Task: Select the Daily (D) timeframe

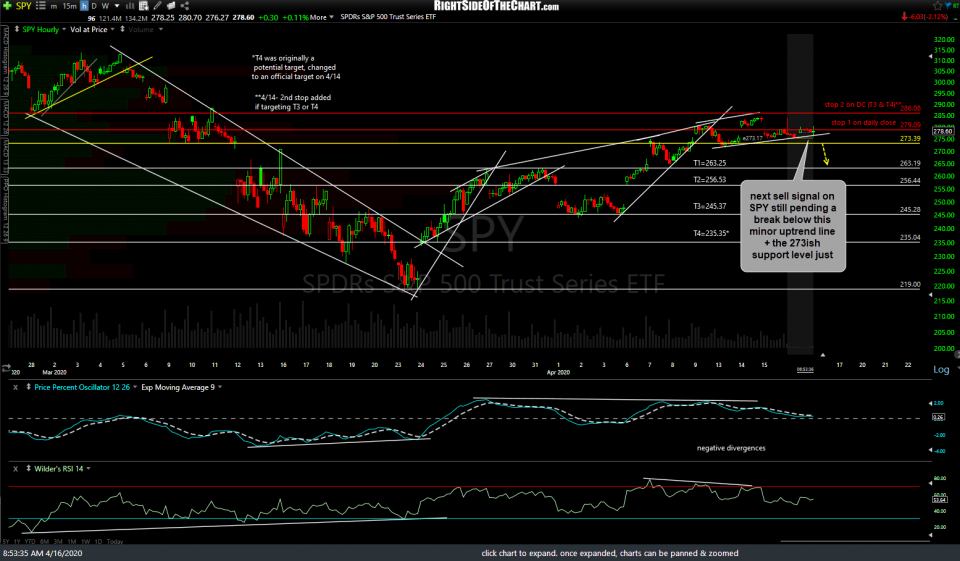Action: tap(94, 6)
